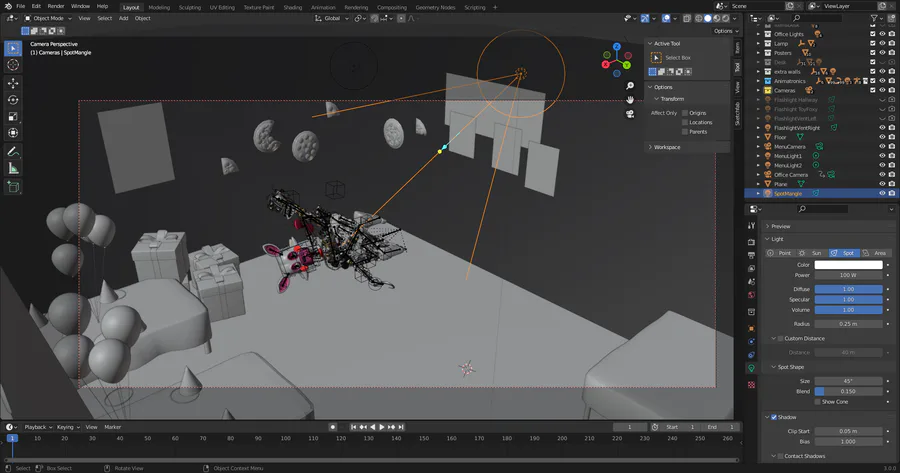This screenshot has width=900, height=473.
Task: Open the File menu
Action: tap(21, 6)
